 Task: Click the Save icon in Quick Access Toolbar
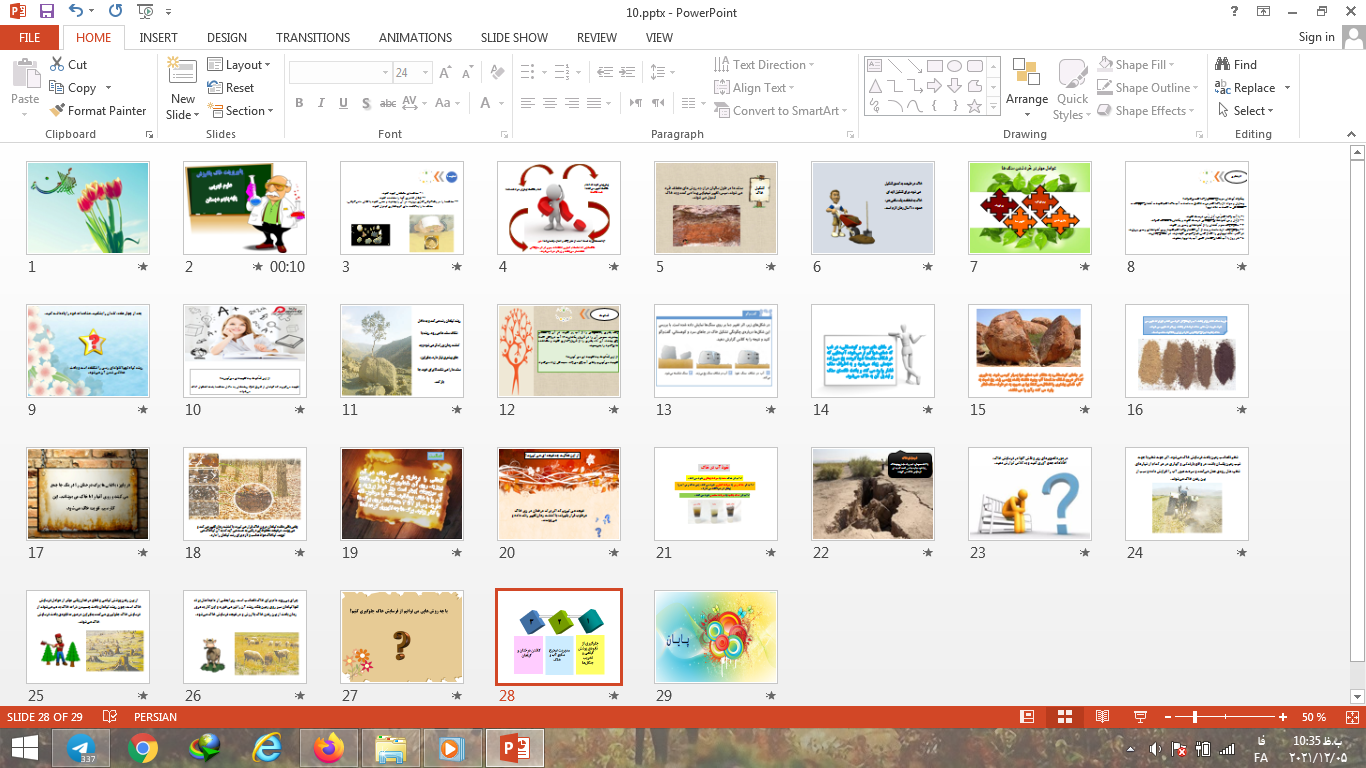pos(47,12)
